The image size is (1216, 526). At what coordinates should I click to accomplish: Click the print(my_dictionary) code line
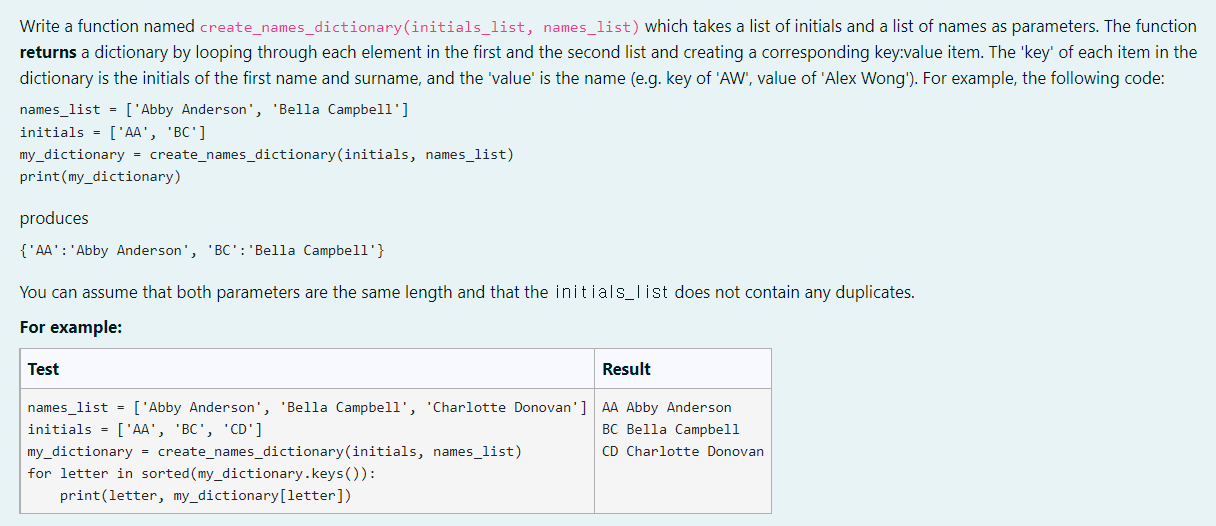pos(100,176)
